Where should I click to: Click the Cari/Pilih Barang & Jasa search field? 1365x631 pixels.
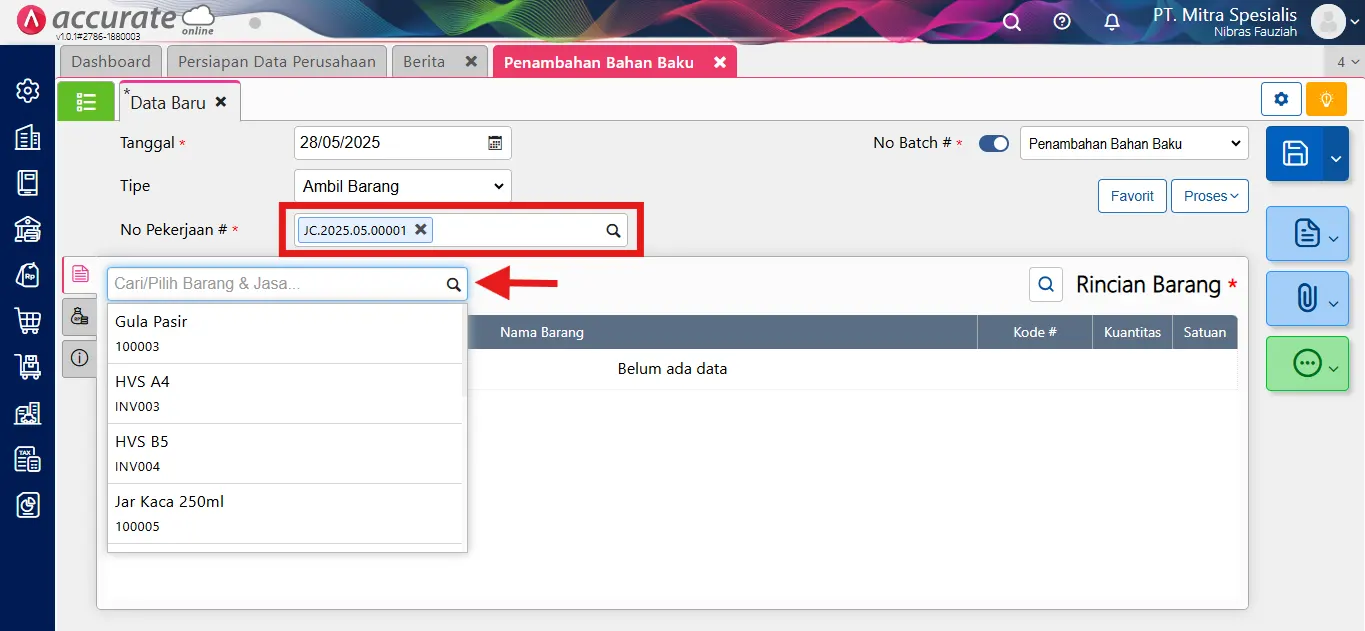[x=277, y=284]
